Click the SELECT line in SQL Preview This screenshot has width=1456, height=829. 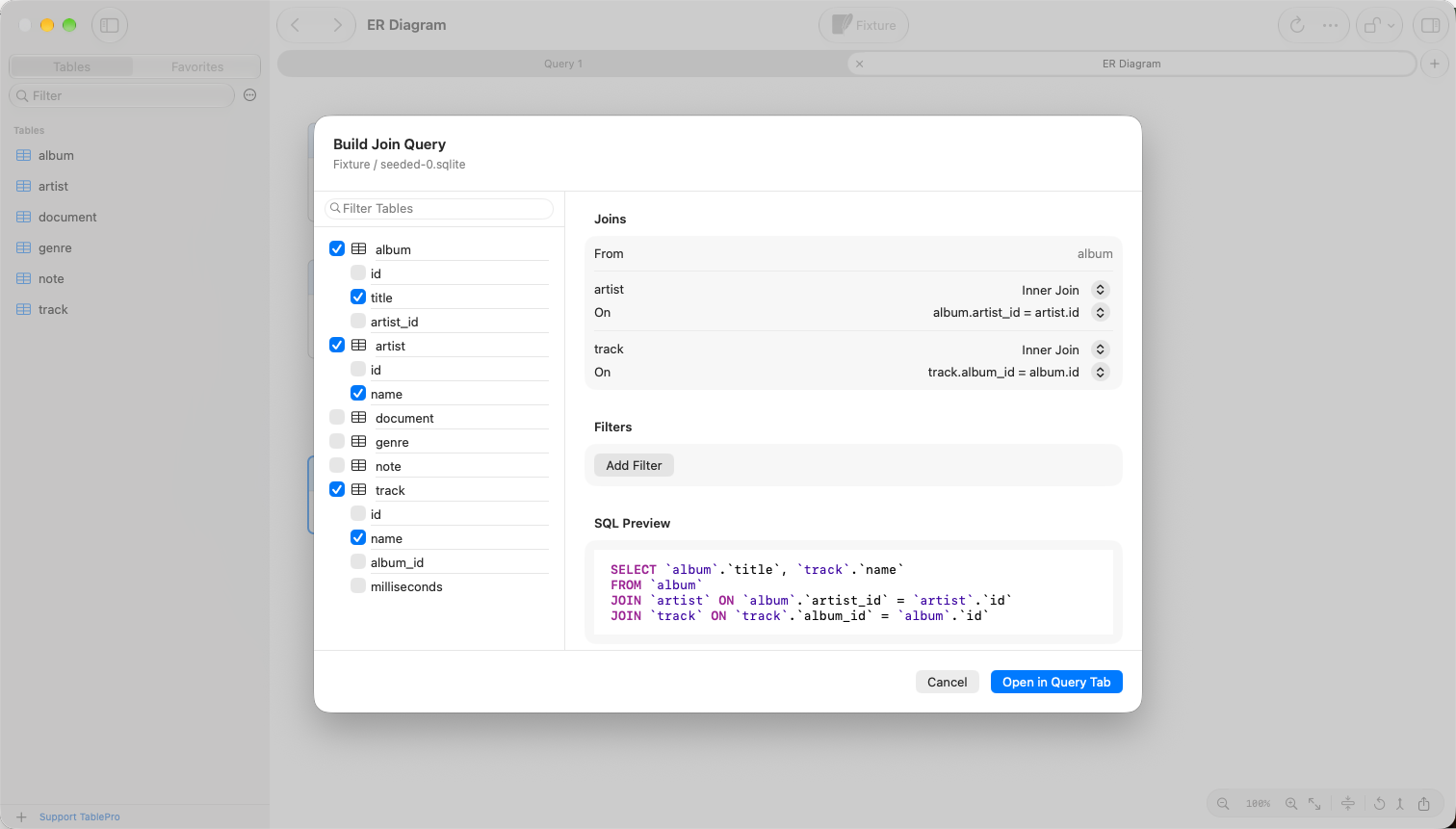[x=758, y=570]
